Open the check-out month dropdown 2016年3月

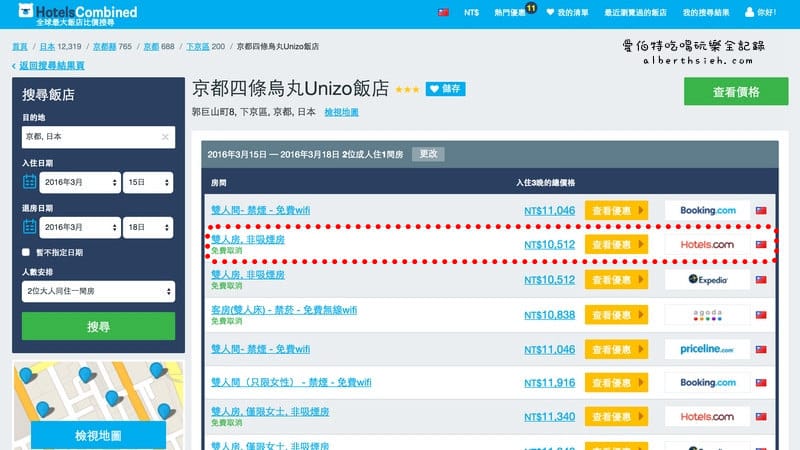[x=80, y=227]
